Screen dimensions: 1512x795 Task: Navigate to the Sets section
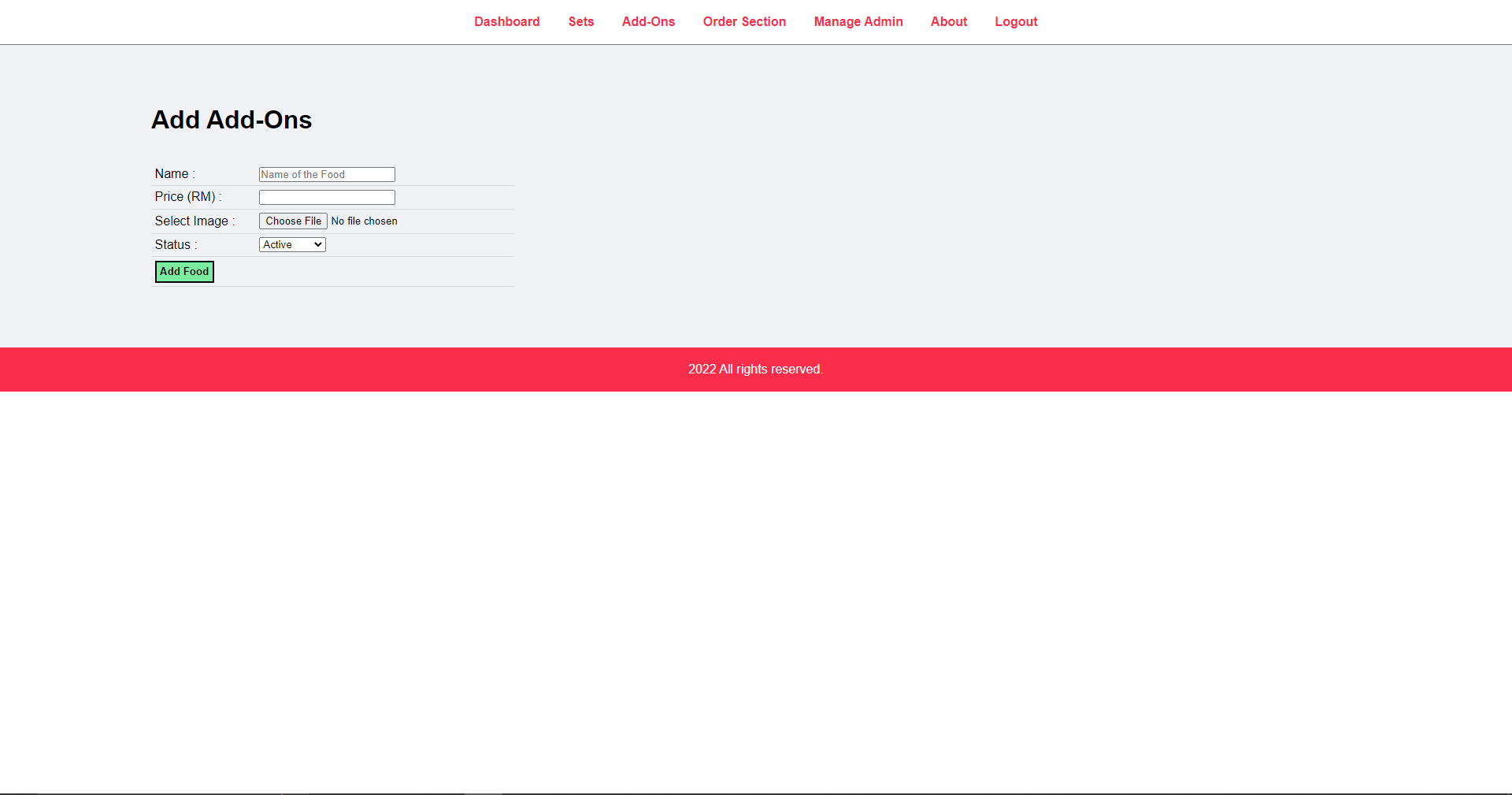click(581, 21)
